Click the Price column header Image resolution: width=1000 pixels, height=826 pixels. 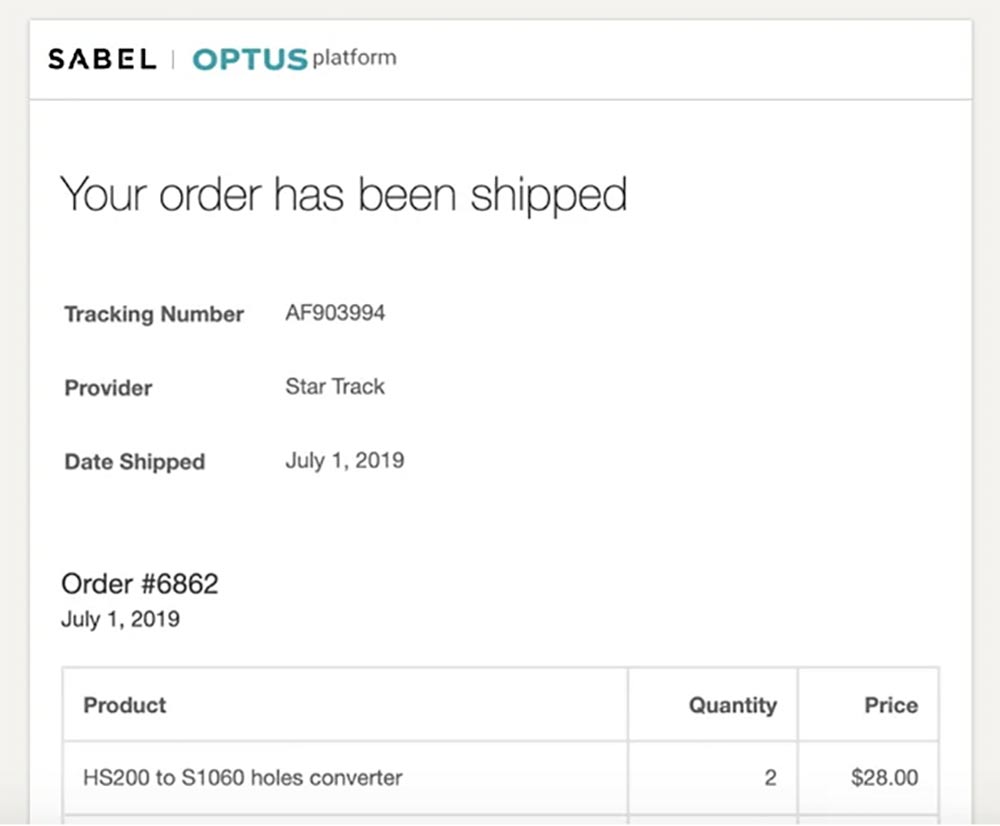click(x=890, y=705)
